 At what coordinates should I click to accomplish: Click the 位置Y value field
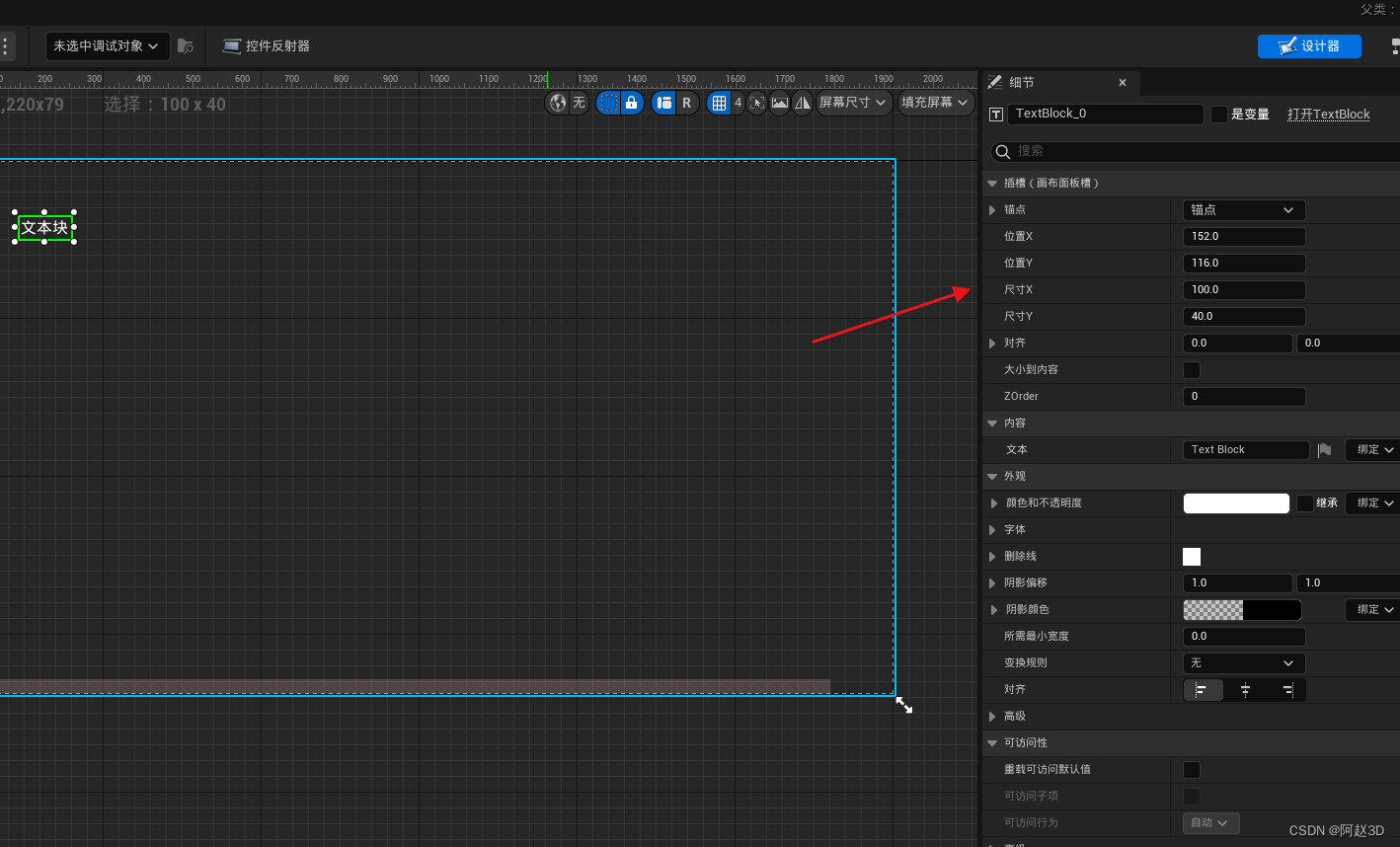1244,264
